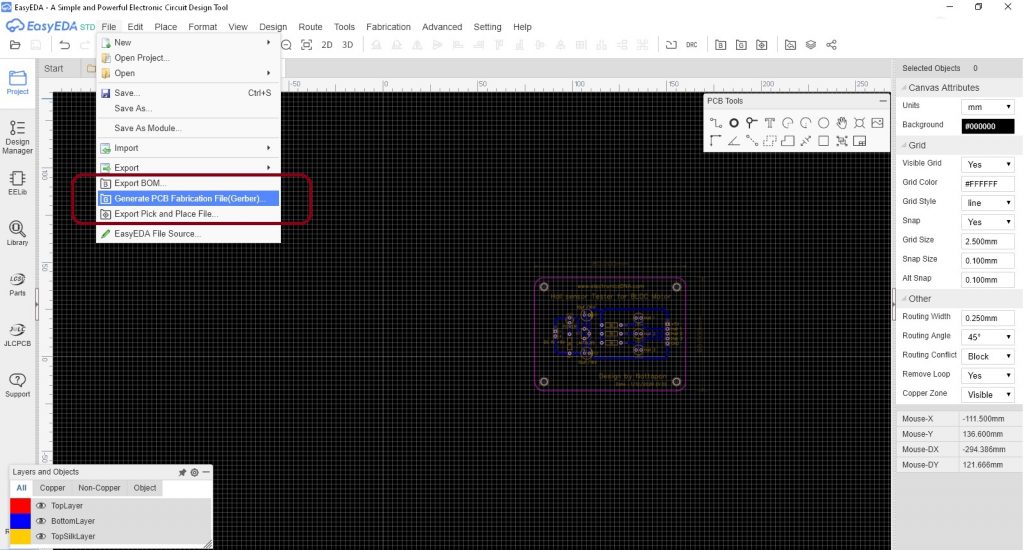Click the Layer Manager stack toolbar icon
Image resolution: width=1024 pixels, height=550 pixels.
pos(810,45)
